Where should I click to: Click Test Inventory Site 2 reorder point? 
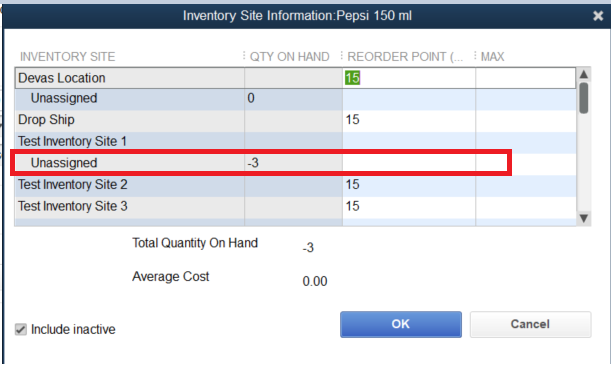[x=409, y=184]
